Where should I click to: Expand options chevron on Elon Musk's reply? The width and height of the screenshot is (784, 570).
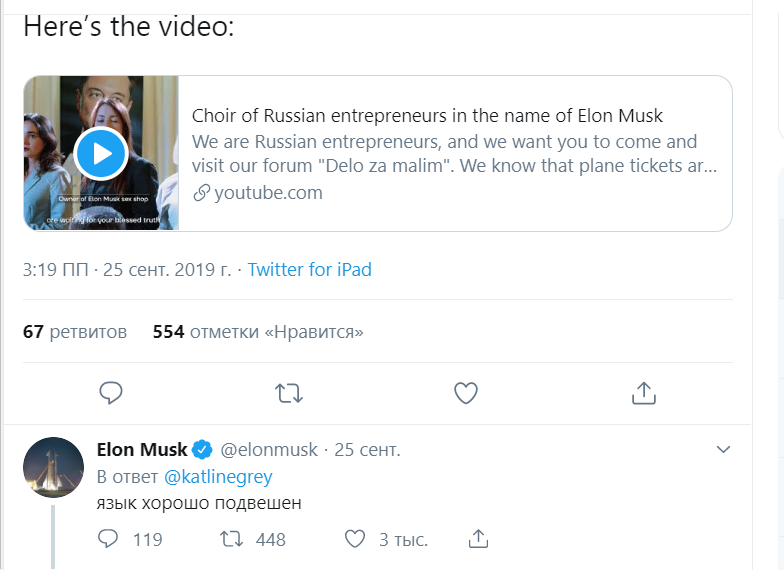tap(724, 450)
